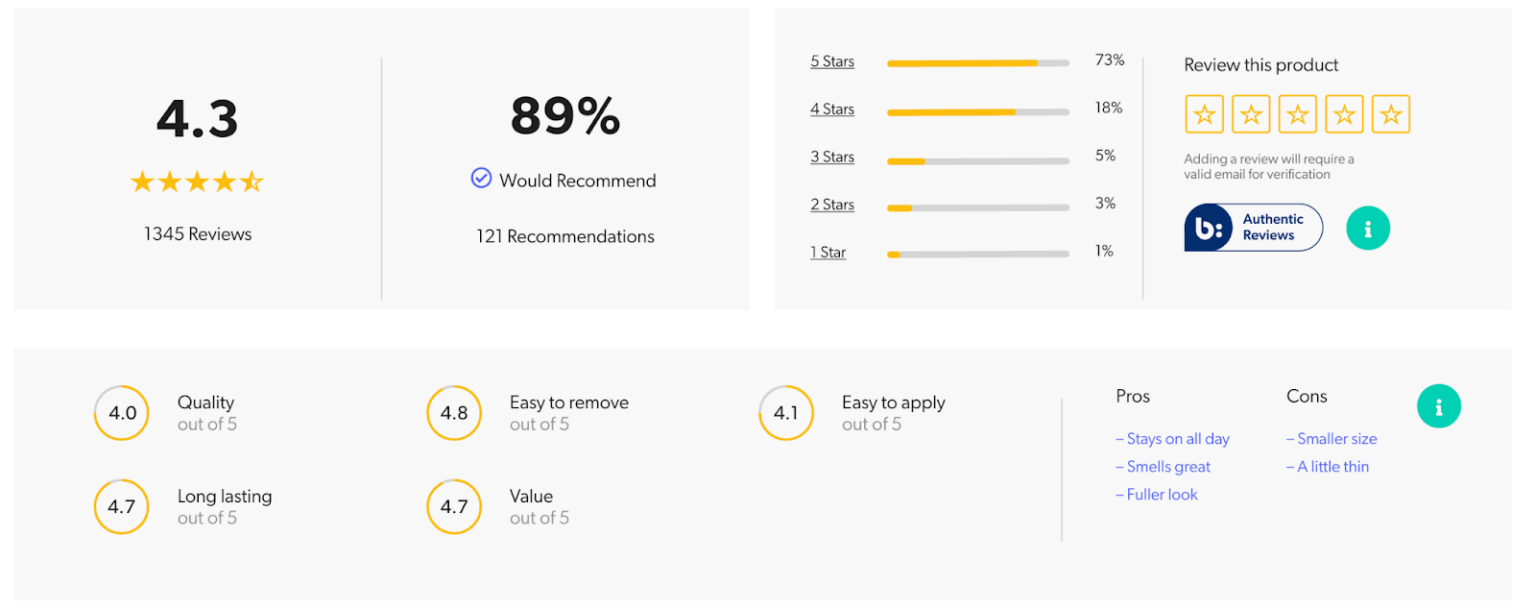Open the Pros section header
1536x609 pixels.
coord(1132,396)
